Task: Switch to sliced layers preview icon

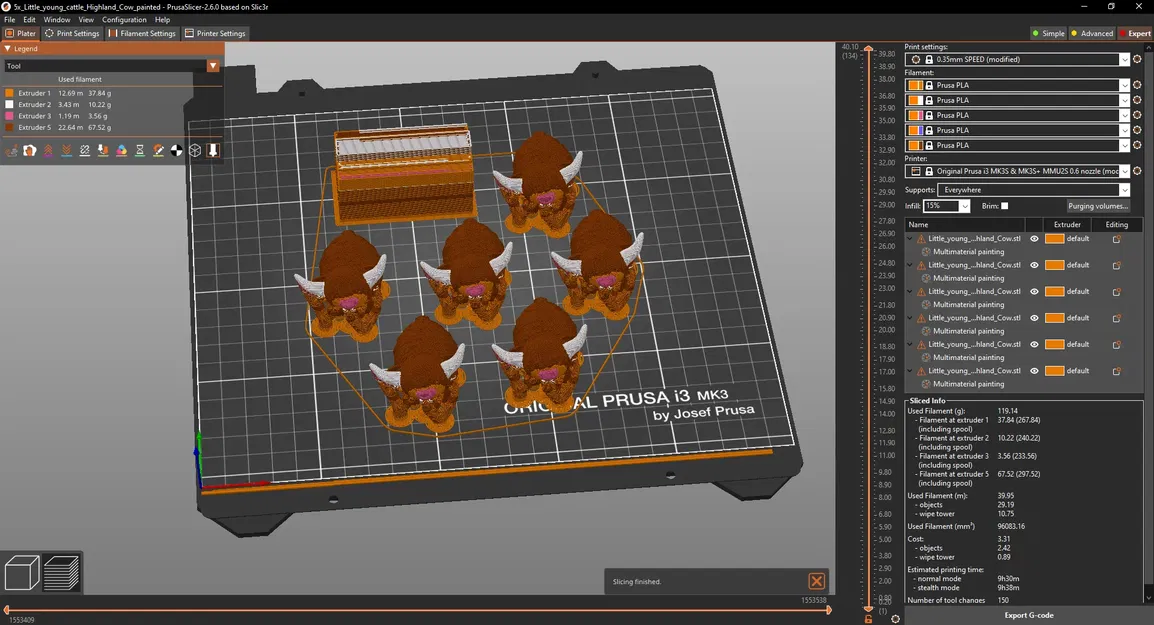Action: 61,573
